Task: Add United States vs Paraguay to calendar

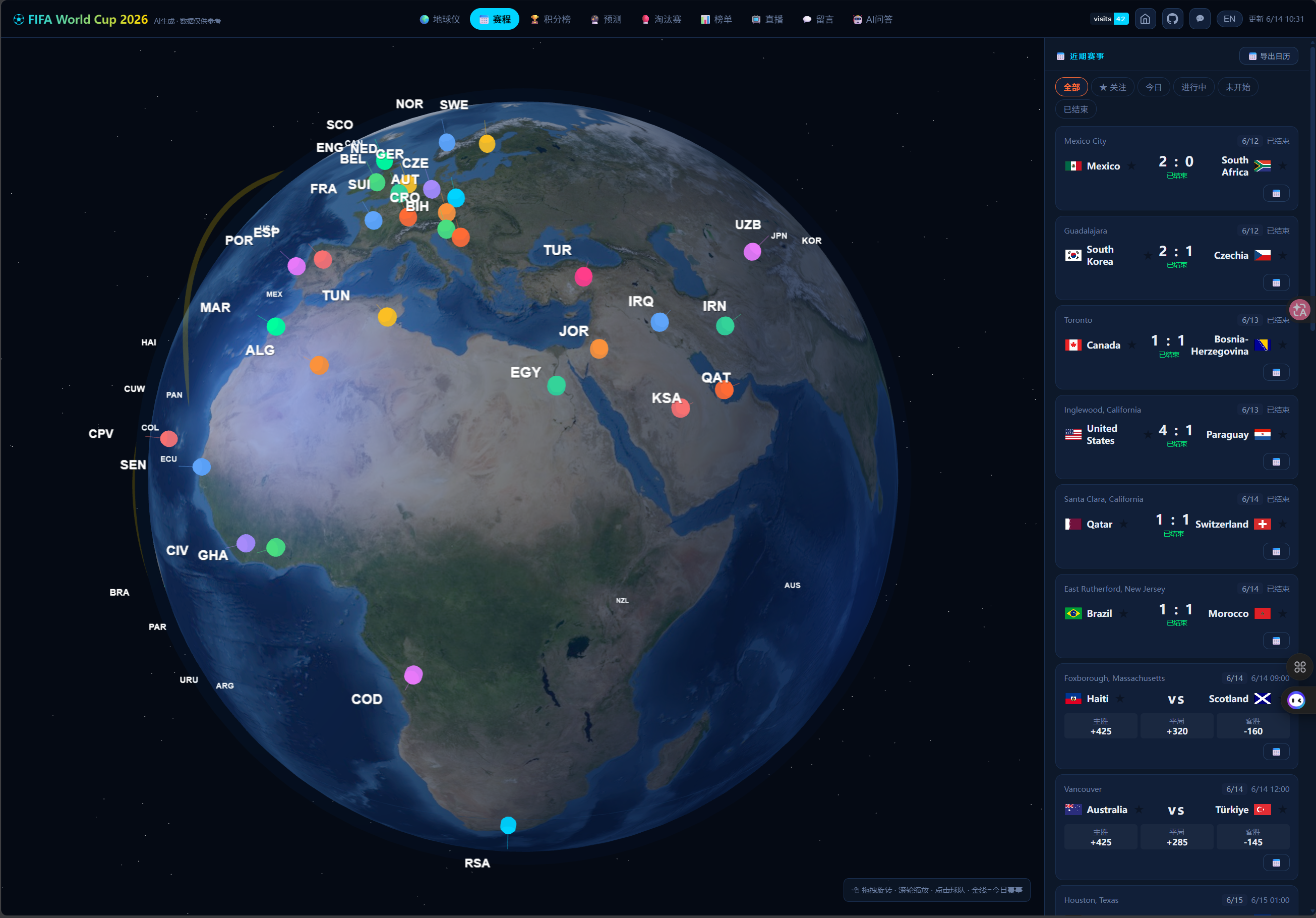Action: [1276, 462]
